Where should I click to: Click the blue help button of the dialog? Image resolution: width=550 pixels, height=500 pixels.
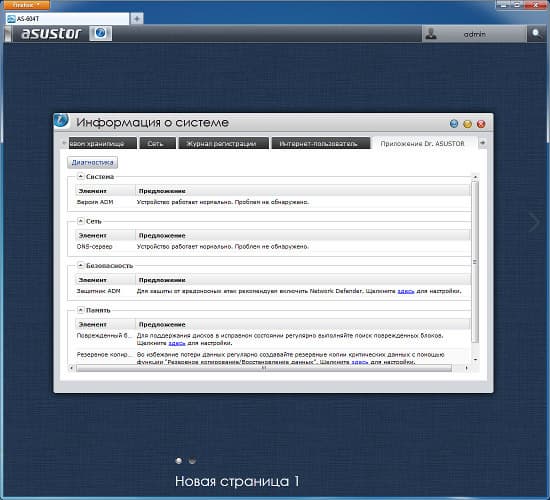click(454, 124)
